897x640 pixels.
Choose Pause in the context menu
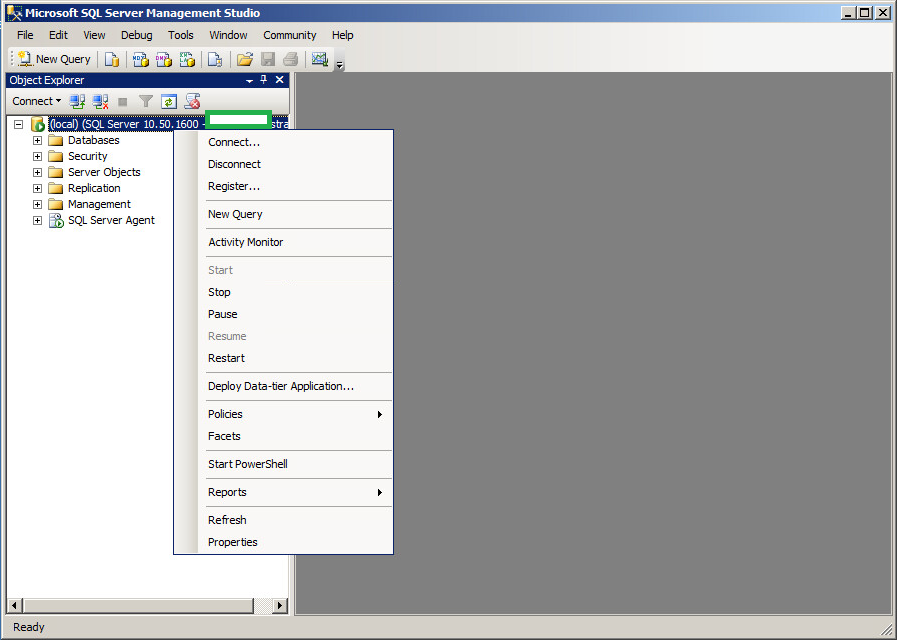(295, 315)
